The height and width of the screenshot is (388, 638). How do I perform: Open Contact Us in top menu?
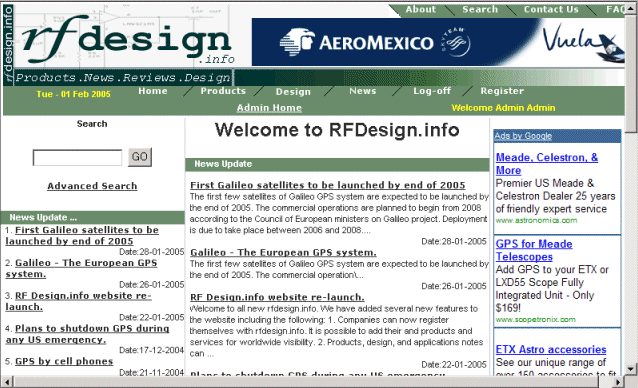point(551,9)
